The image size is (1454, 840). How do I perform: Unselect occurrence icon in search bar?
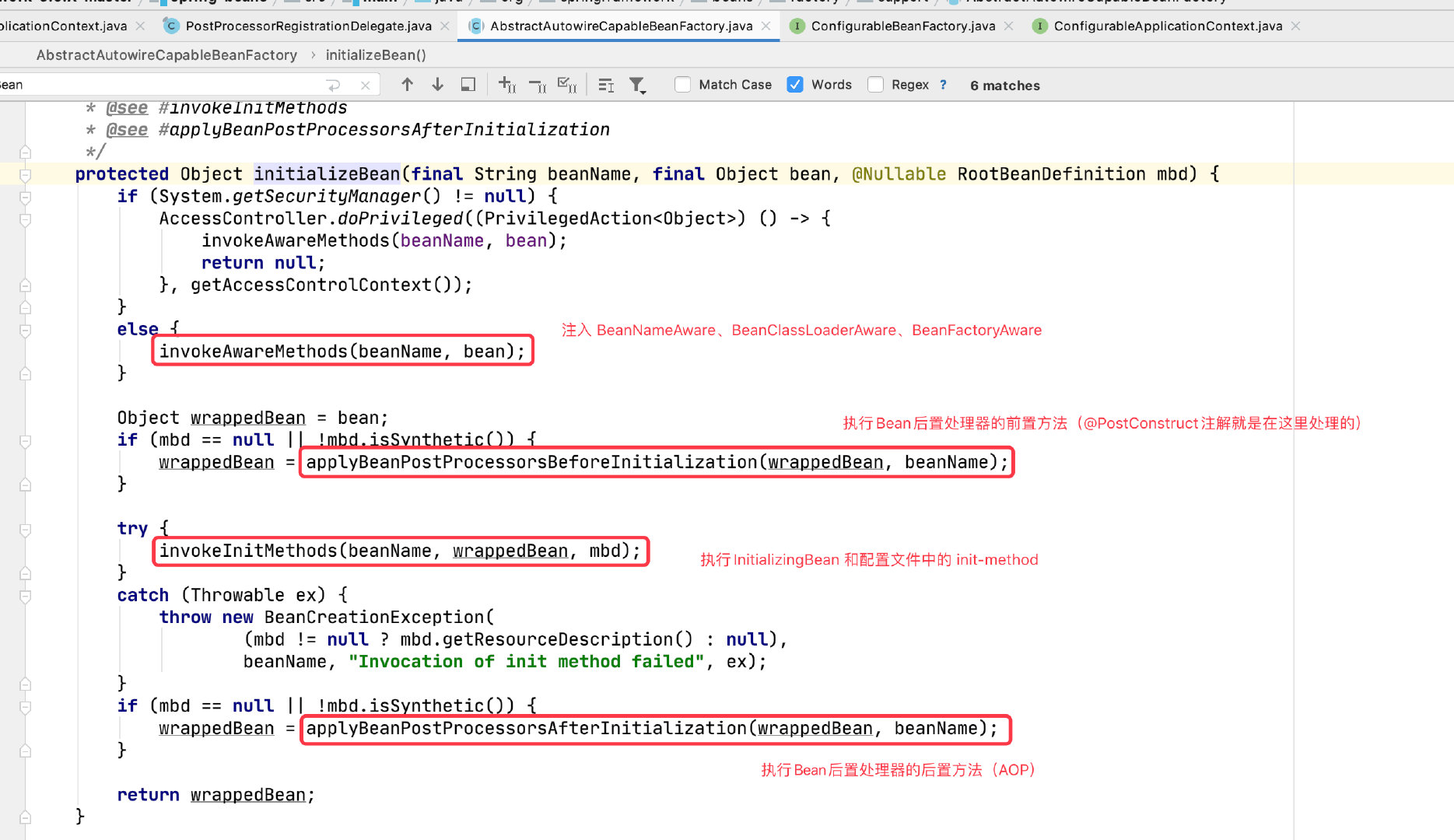pos(538,85)
